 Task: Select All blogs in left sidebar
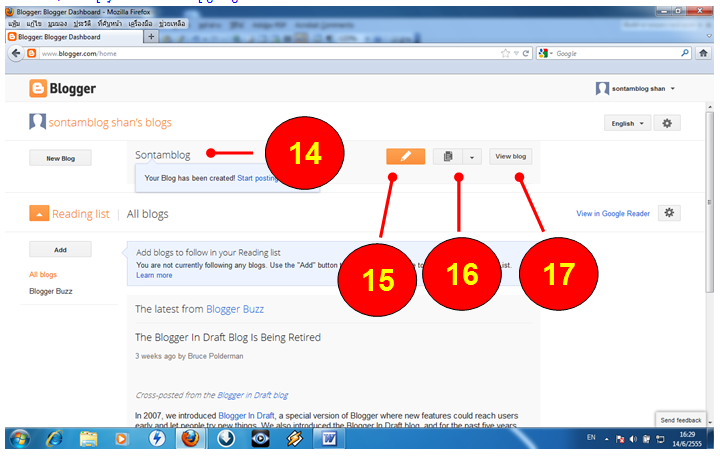[43, 275]
